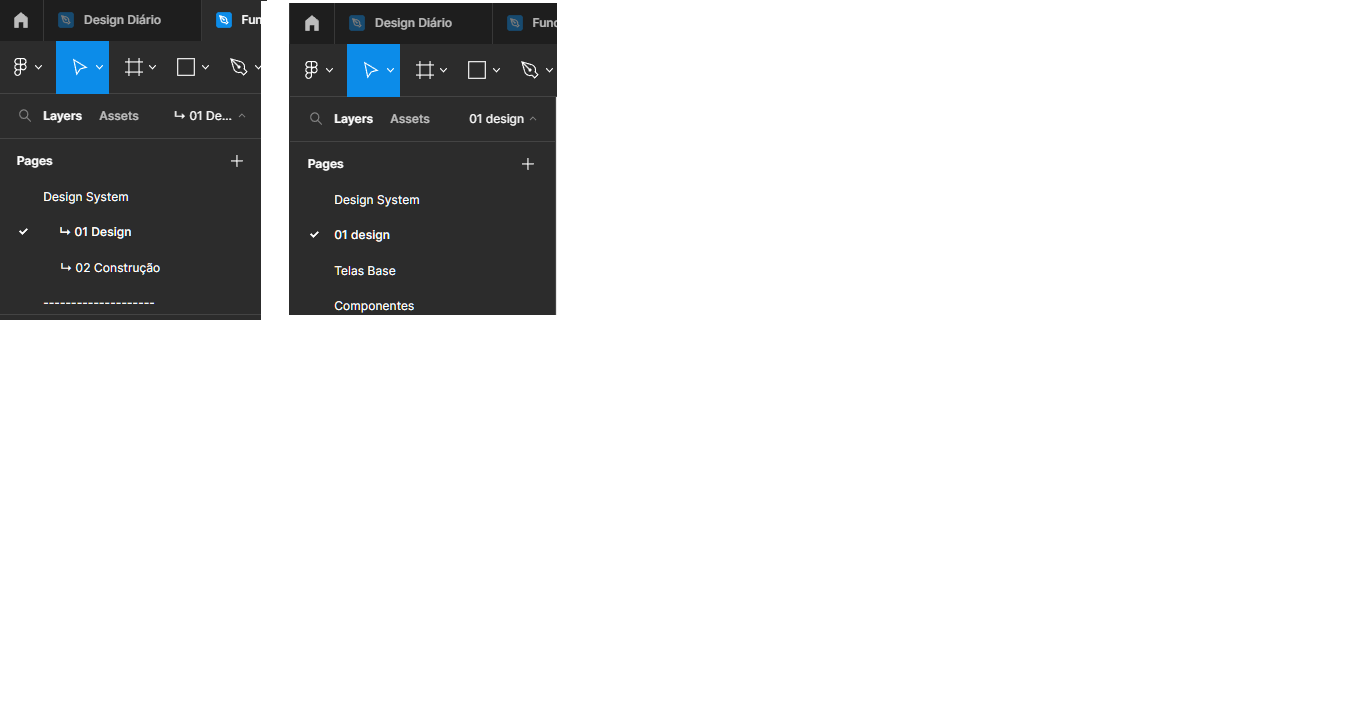Expand shape tools dropdown in left window

(205, 67)
